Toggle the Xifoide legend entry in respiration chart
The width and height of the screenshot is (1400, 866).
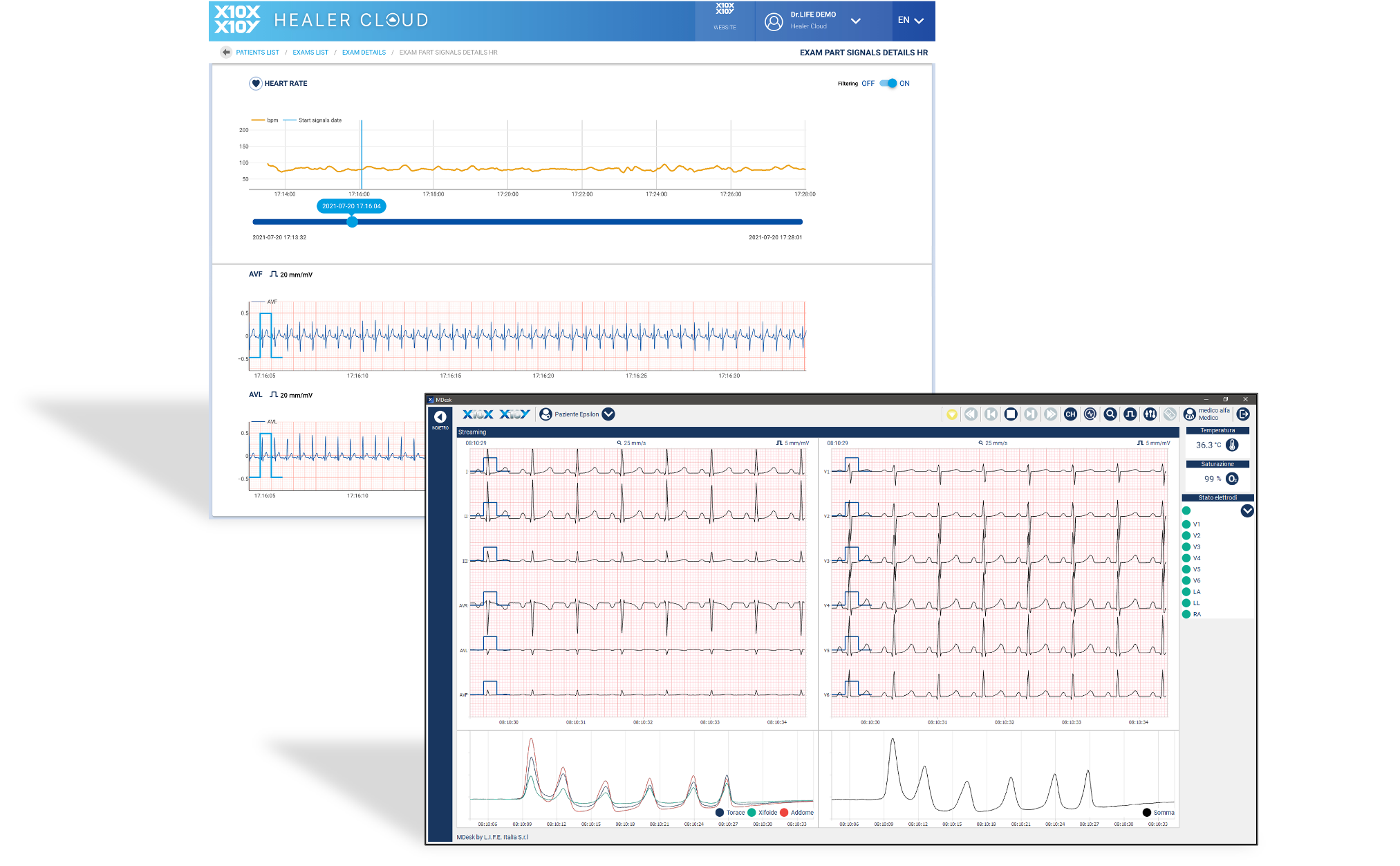click(763, 813)
